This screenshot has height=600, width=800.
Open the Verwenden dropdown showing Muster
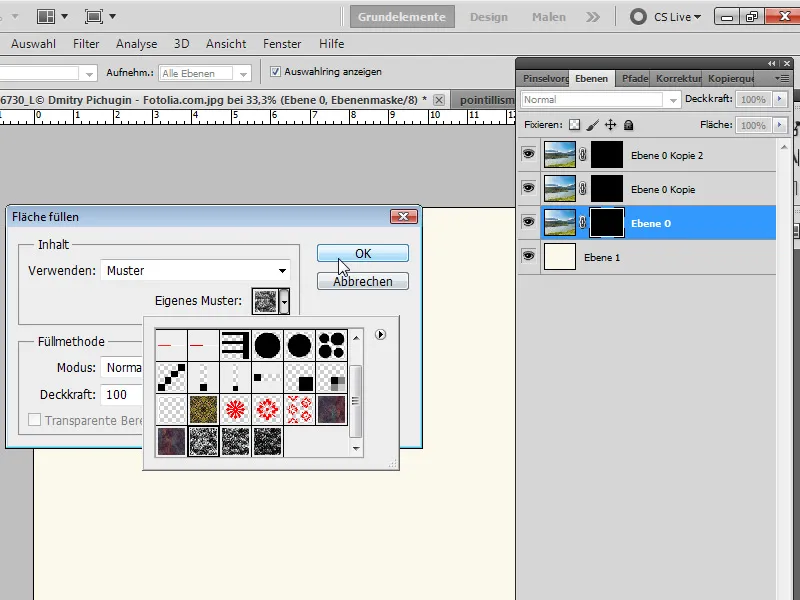tap(196, 270)
